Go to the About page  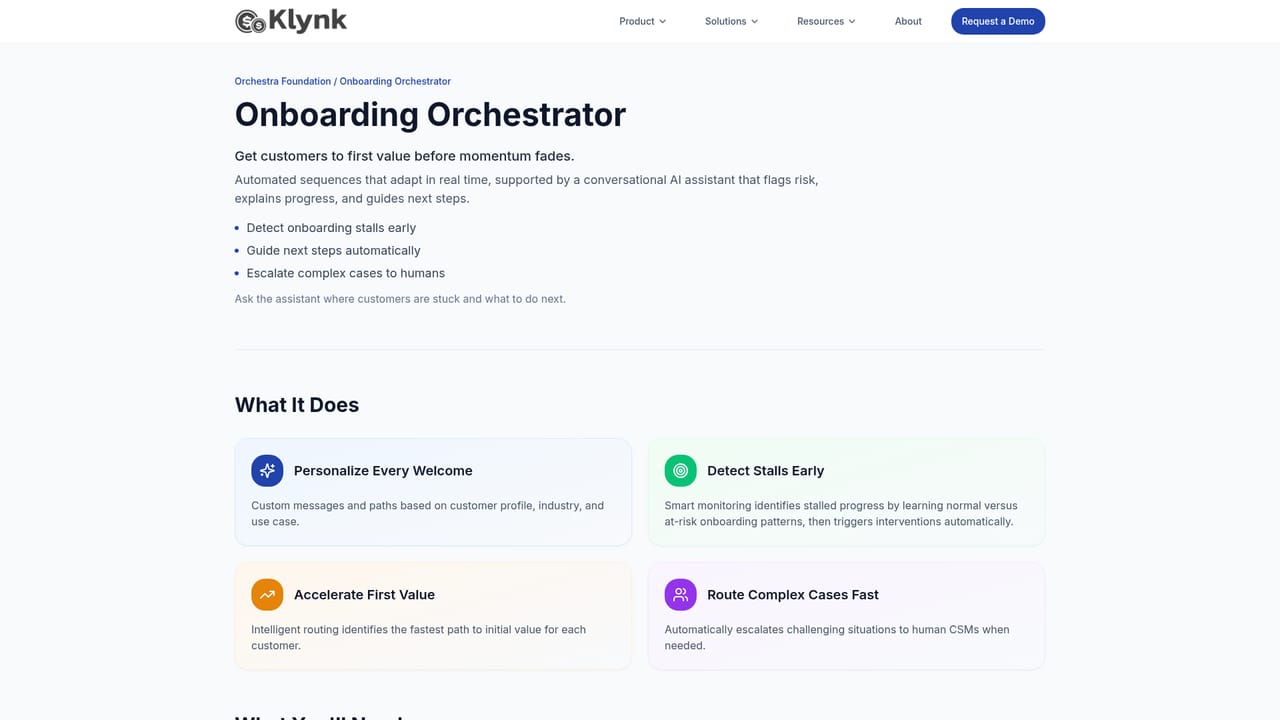pos(908,21)
